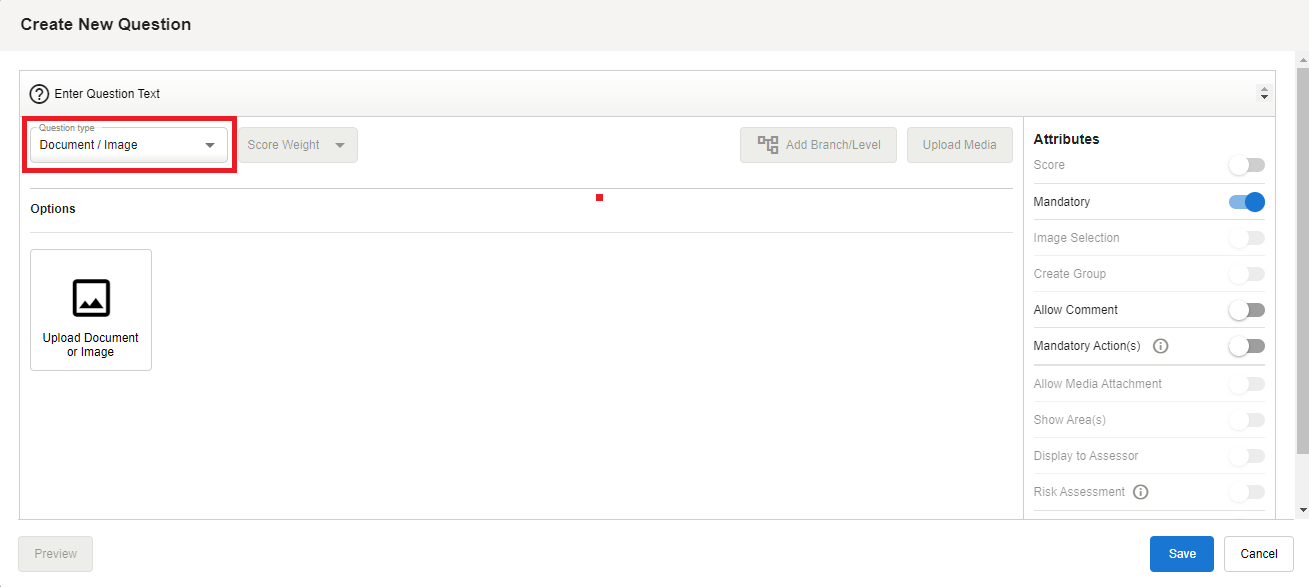The height and width of the screenshot is (587, 1309).
Task: Toggle the Mandatory switch off
Action: [x=1247, y=202]
